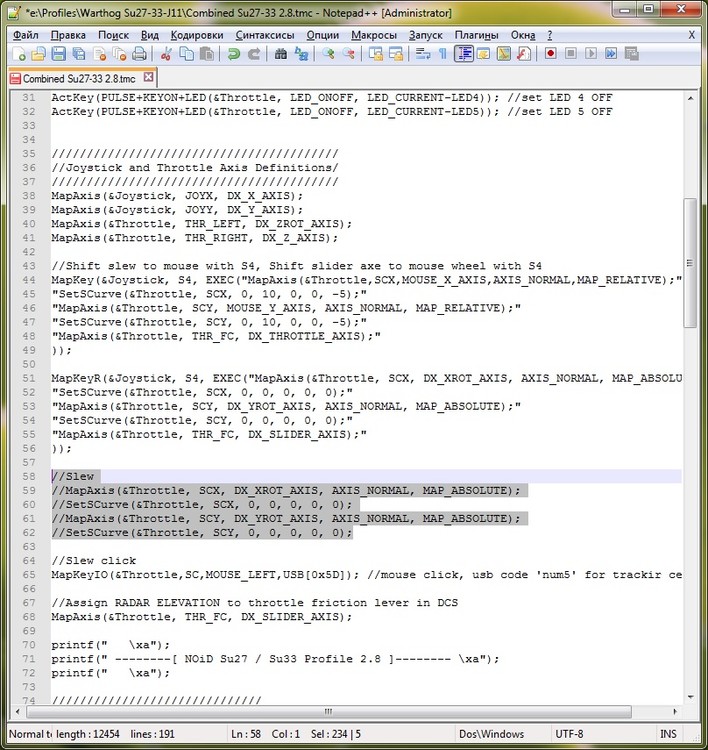Viewport: 708px width, 750px height.
Task: Click the Dos\Windows line ending status field
Action: 502,734
